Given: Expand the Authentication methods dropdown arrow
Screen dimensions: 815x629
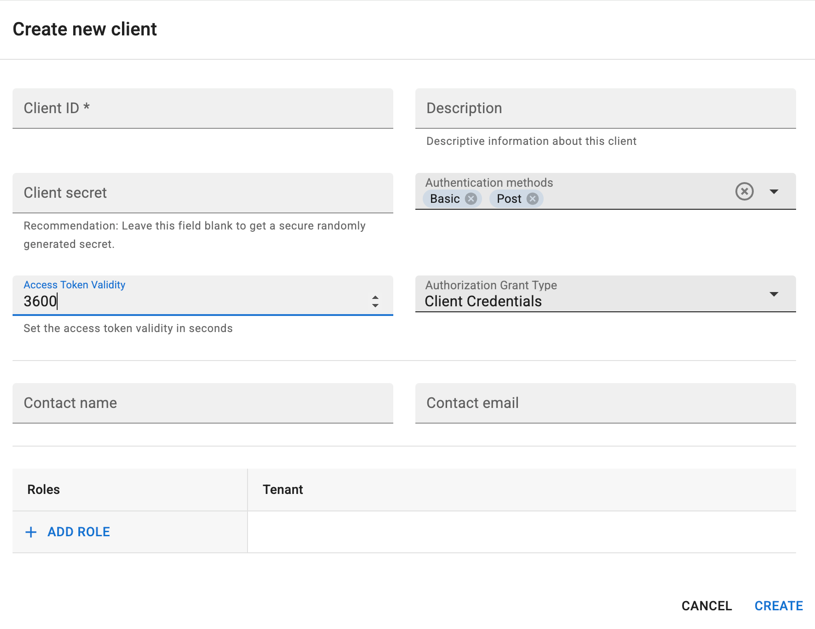Looking at the screenshot, I should tap(774, 191).
